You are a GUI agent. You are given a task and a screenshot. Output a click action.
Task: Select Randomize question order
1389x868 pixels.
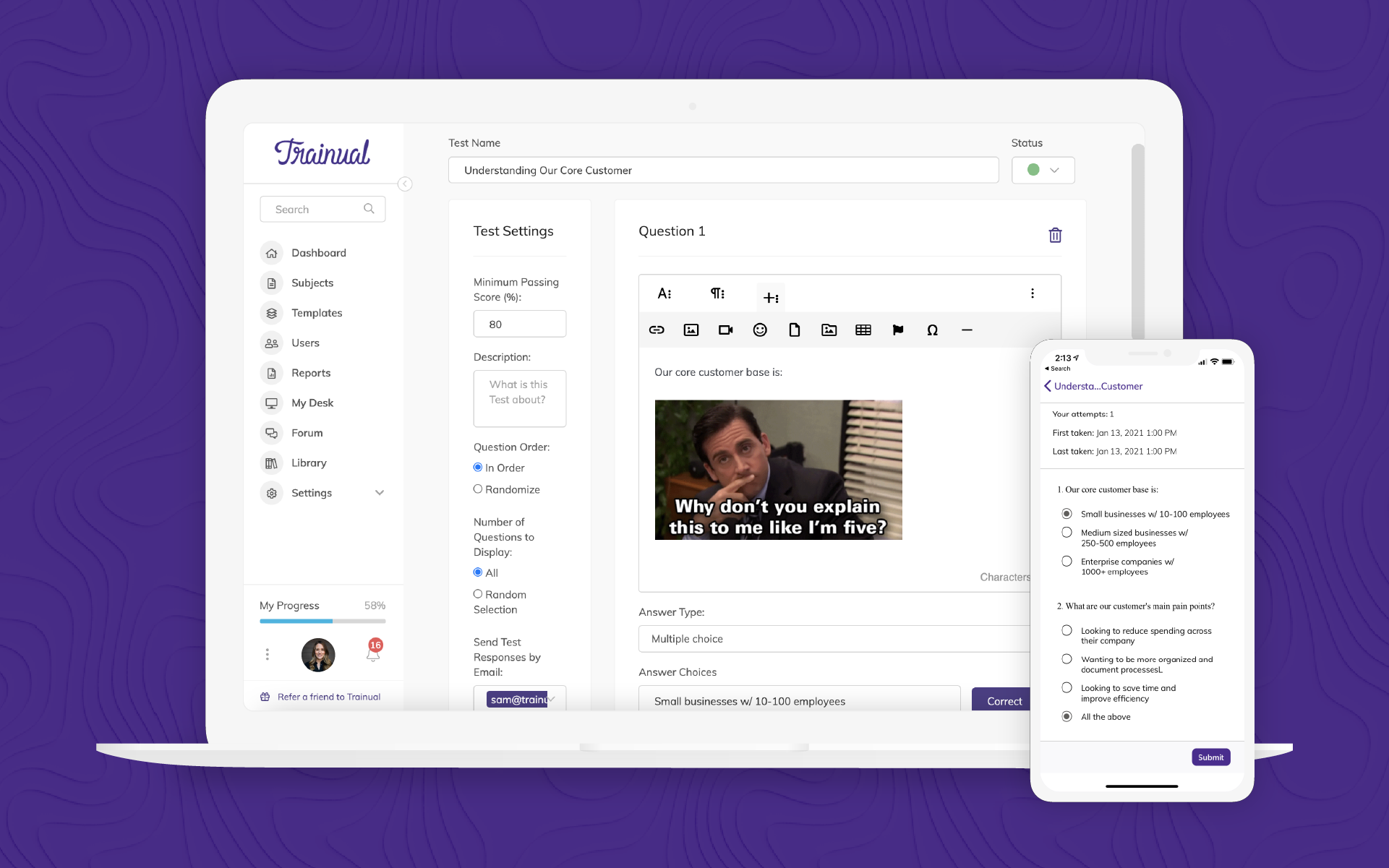[x=478, y=489]
